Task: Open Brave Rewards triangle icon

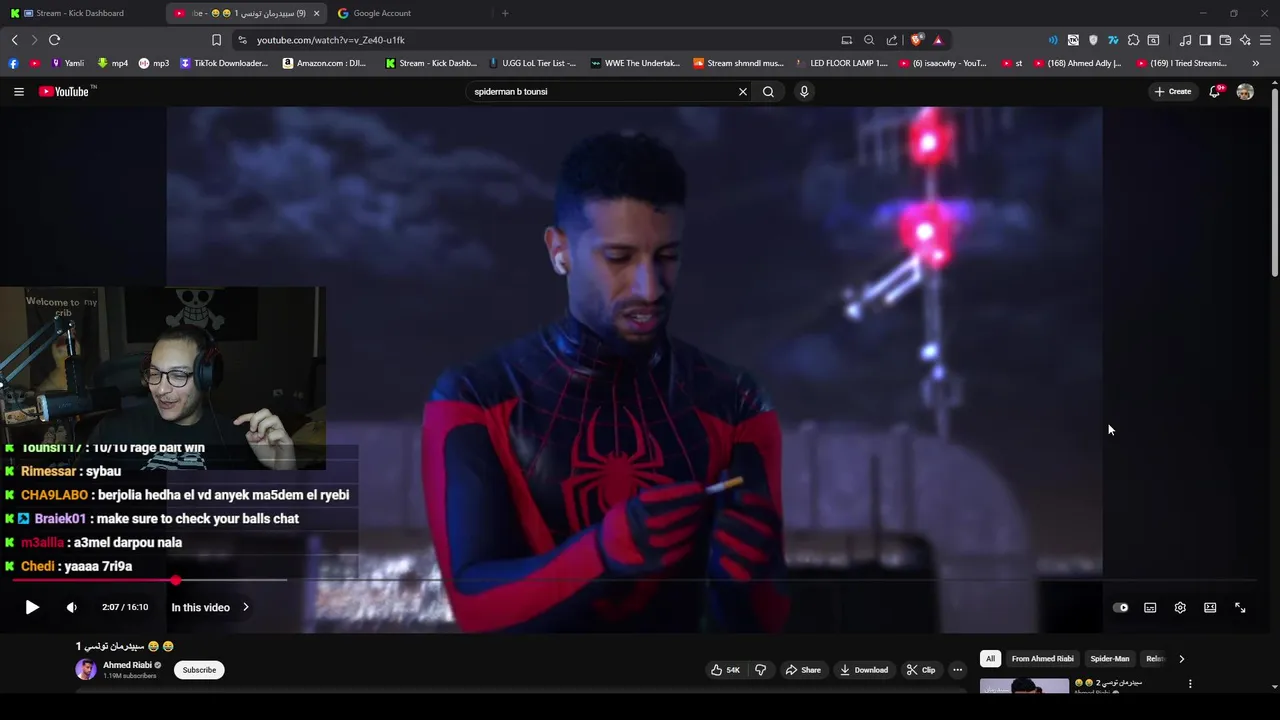Action: pos(938,40)
